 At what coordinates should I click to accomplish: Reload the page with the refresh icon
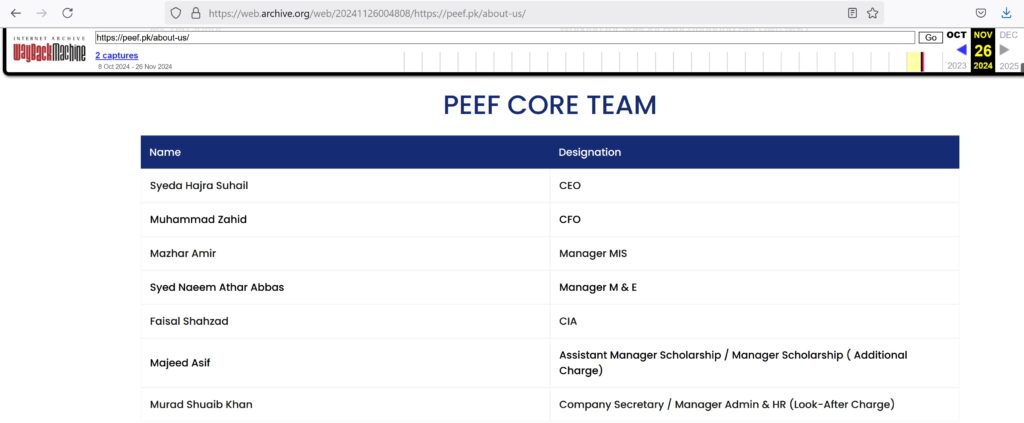point(67,13)
